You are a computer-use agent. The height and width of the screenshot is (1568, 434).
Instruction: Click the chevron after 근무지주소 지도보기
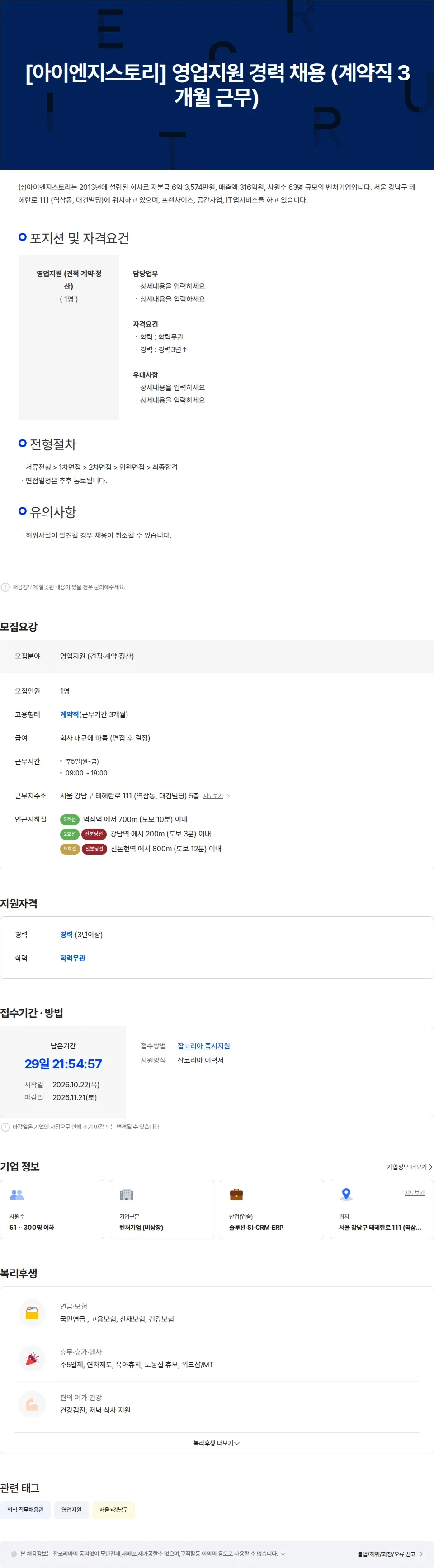point(228,796)
